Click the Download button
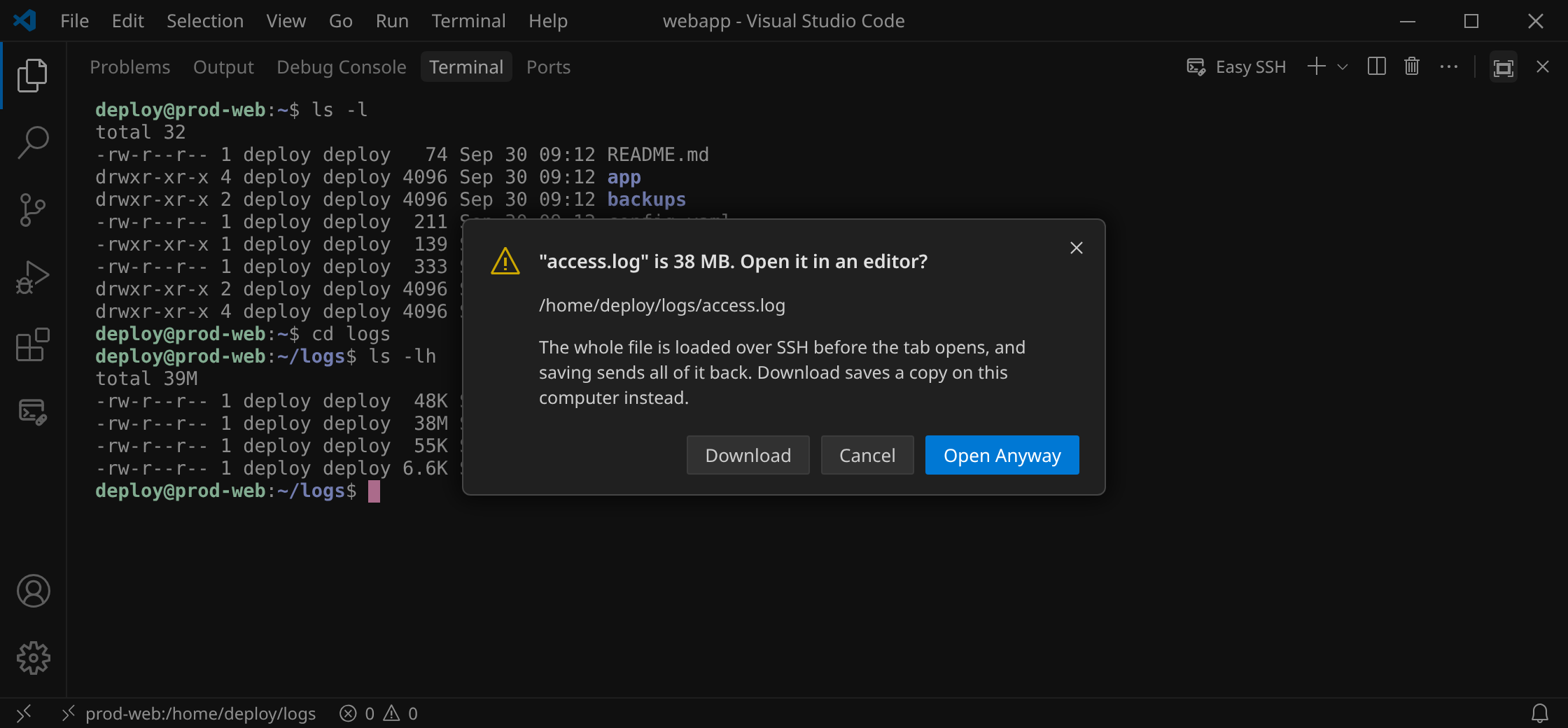Image resolution: width=1568 pixels, height=728 pixels. click(748, 455)
